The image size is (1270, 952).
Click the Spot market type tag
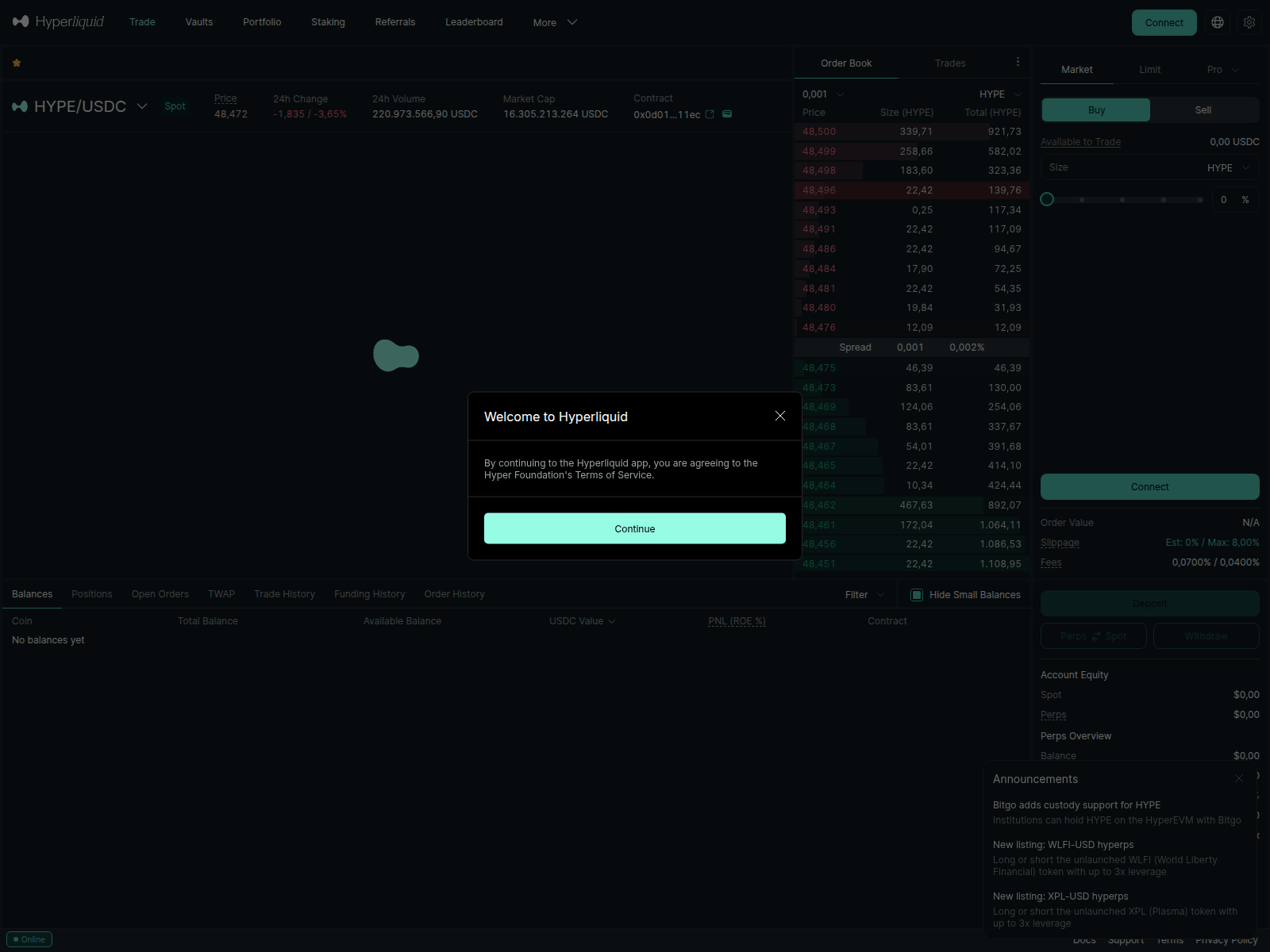point(175,106)
